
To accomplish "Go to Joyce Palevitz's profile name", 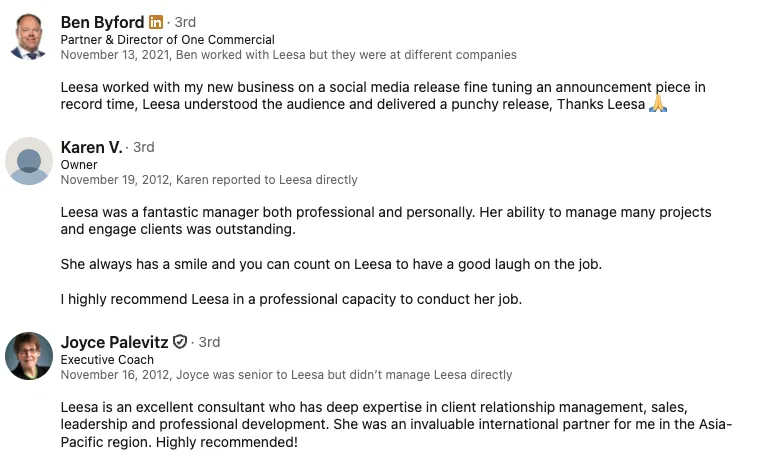I will point(115,342).
